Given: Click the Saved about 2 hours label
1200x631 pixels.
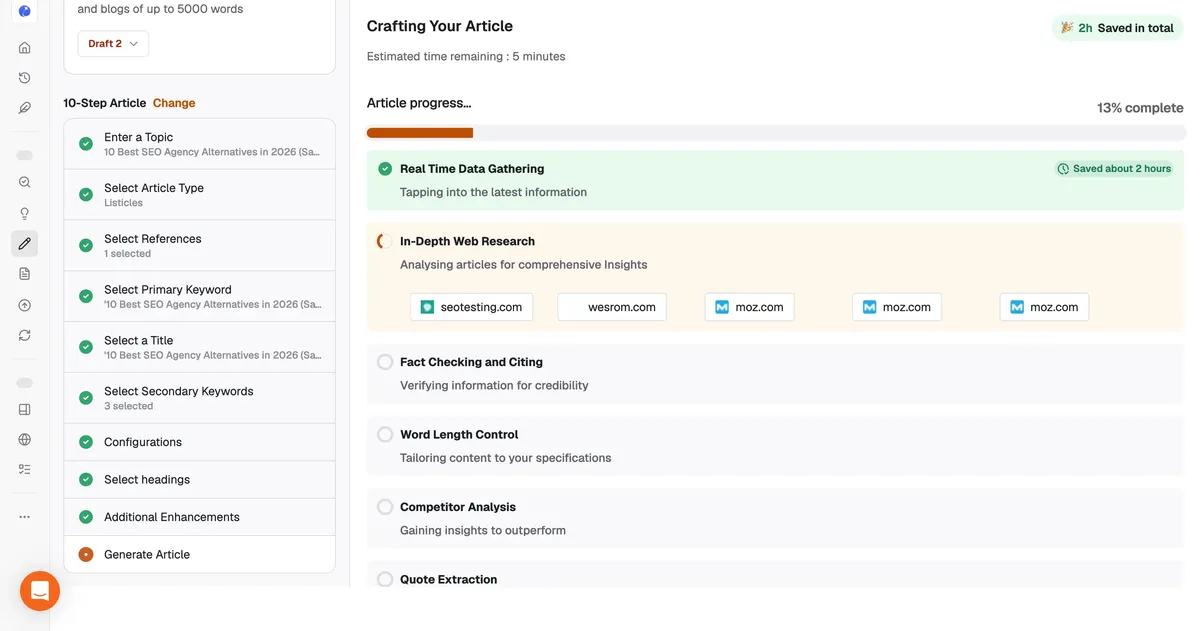Looking at the screenshot, I should [x=1122, y=169].
